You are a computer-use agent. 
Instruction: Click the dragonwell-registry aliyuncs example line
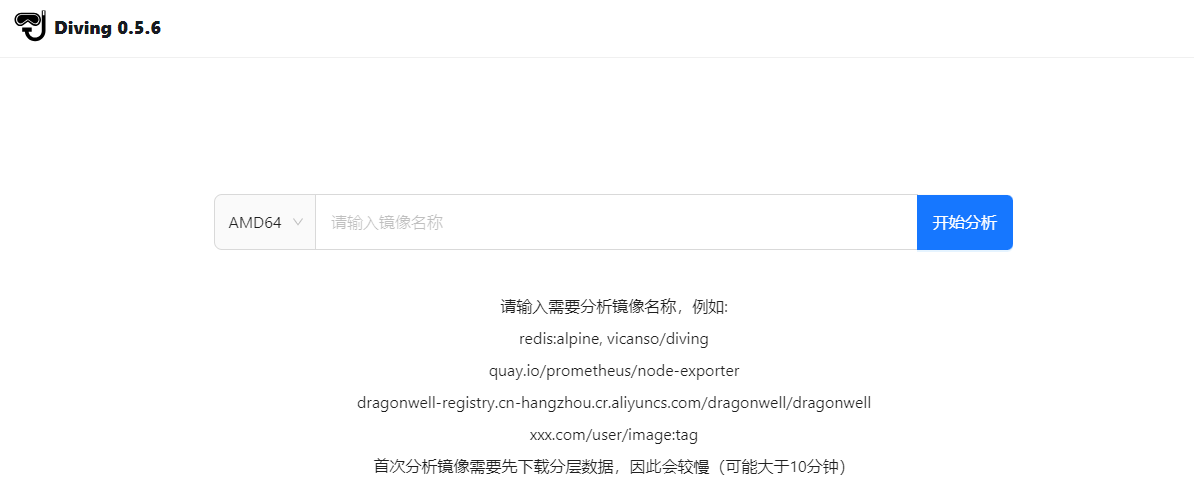point(614,403)
